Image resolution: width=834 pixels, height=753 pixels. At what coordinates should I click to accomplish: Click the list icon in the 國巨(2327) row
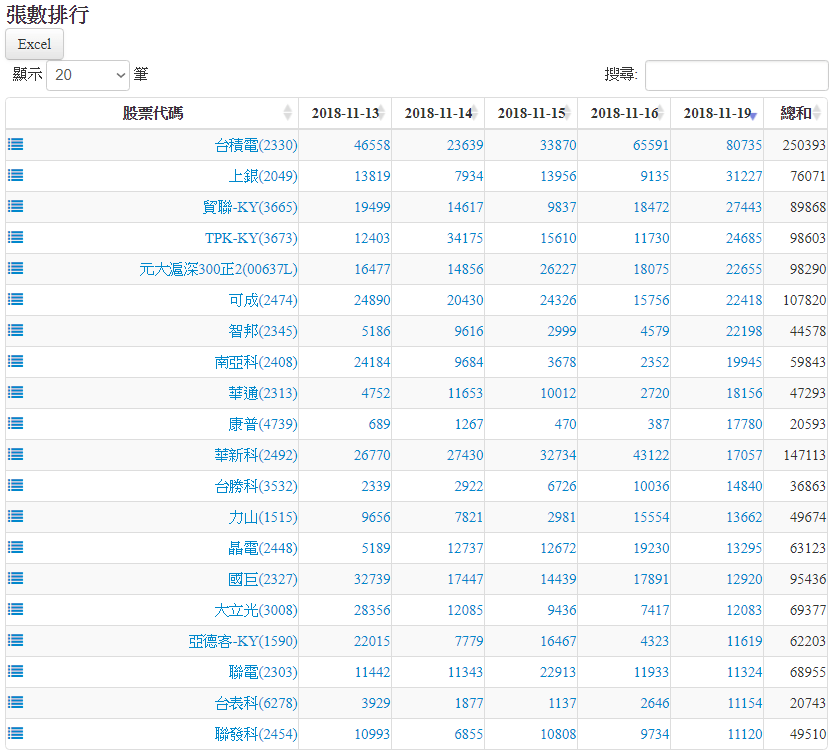[x=16, y=578]
